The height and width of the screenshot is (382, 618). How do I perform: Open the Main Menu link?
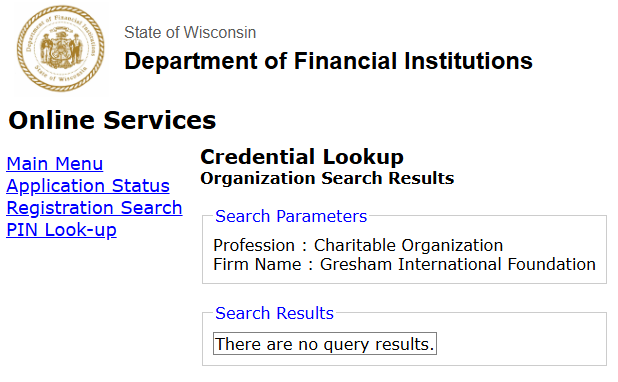pos(55,164)
